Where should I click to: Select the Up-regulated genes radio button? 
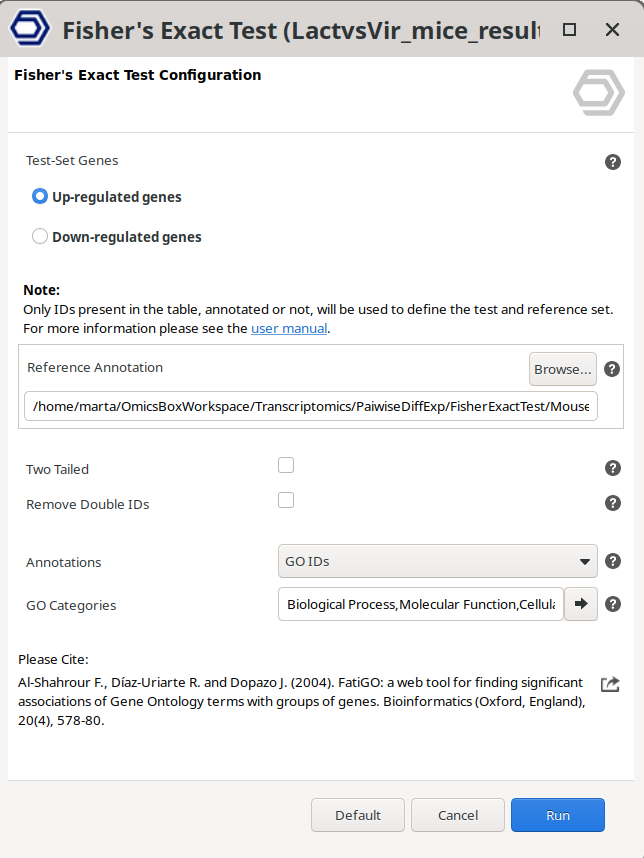coord(40,197)
